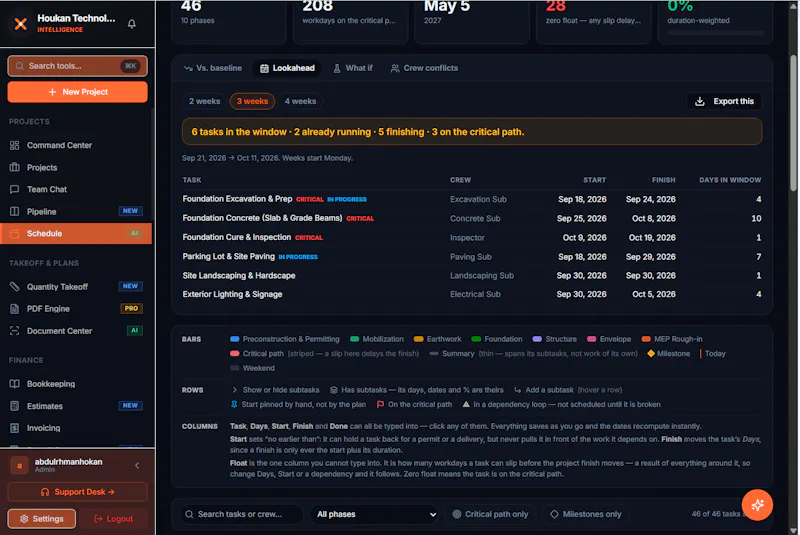The height and width of the screenshot is (535, 800).
Task: Click the Search tools input field
Action: (78, 66)
